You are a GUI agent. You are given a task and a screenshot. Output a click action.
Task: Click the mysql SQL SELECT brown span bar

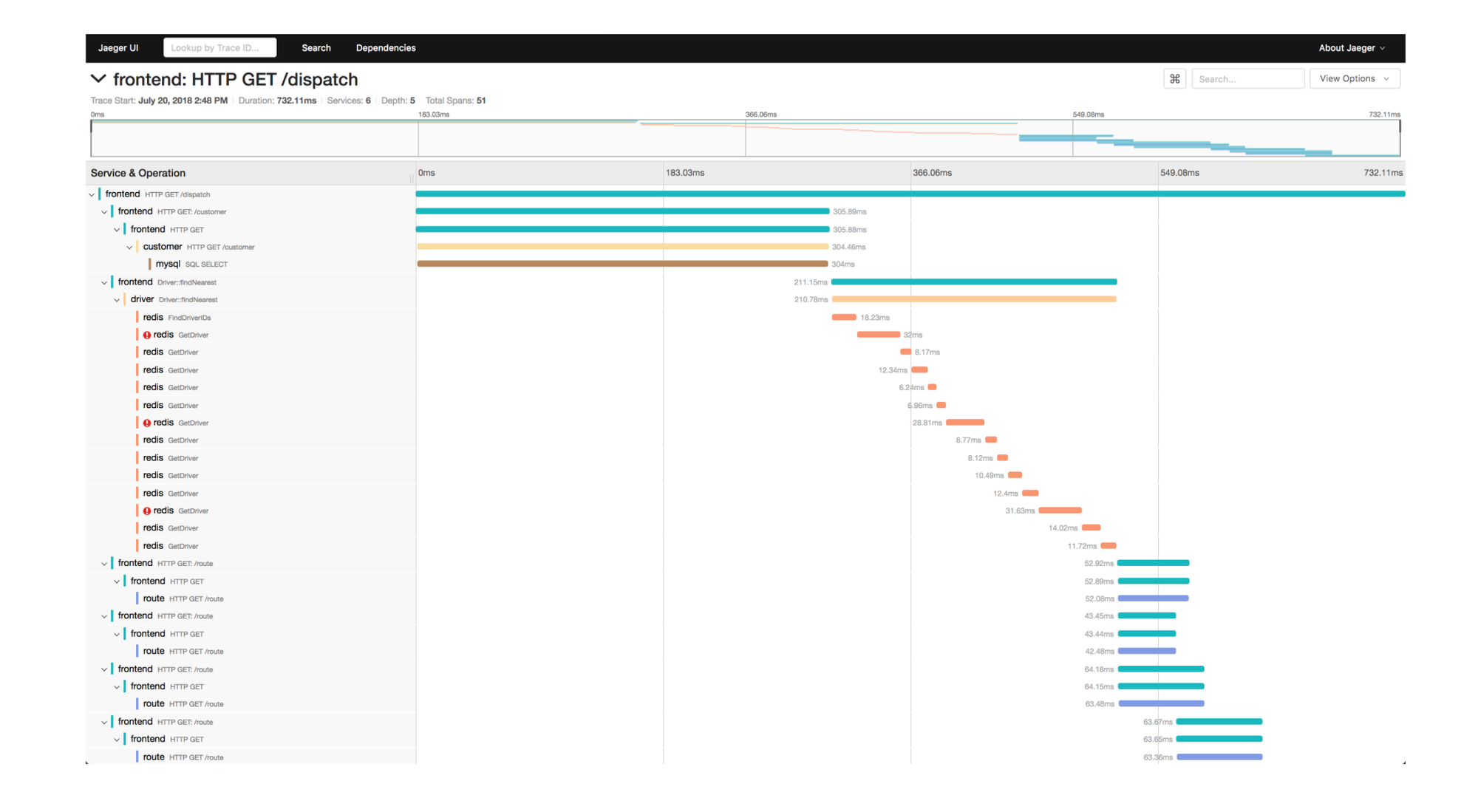tap(621, 264)
